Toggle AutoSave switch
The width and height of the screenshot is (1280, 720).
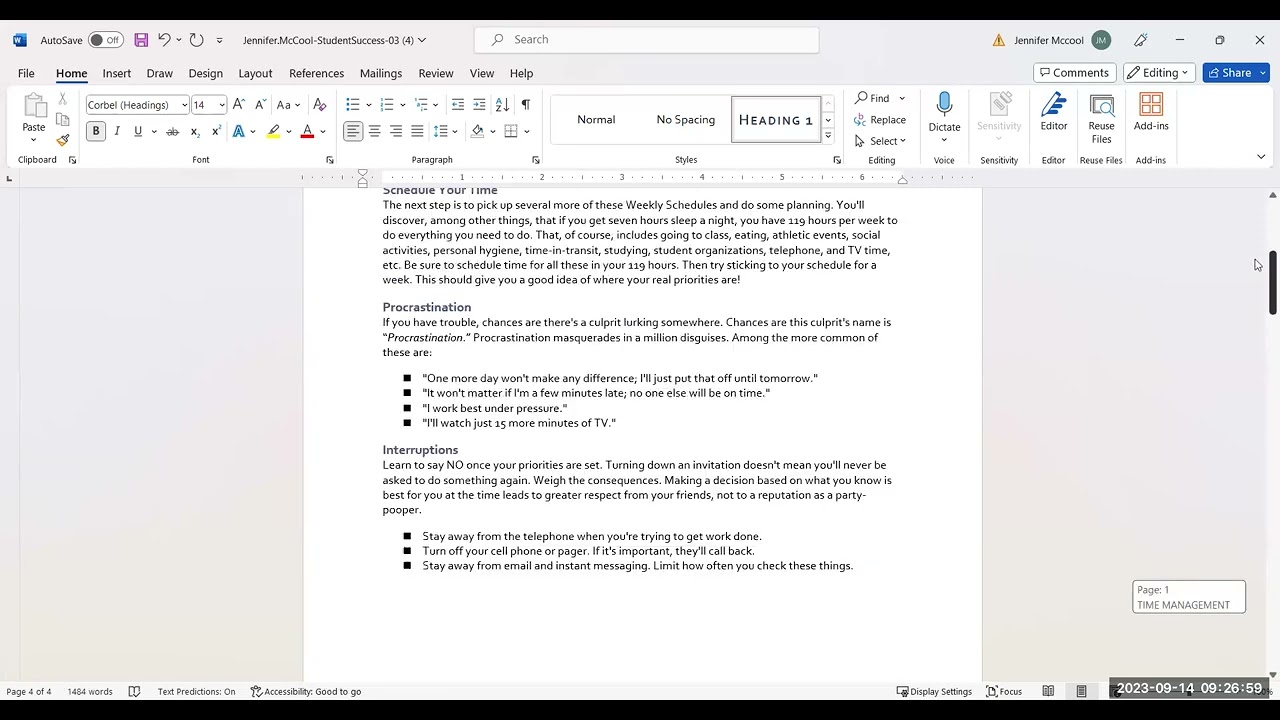pos(105,40)
